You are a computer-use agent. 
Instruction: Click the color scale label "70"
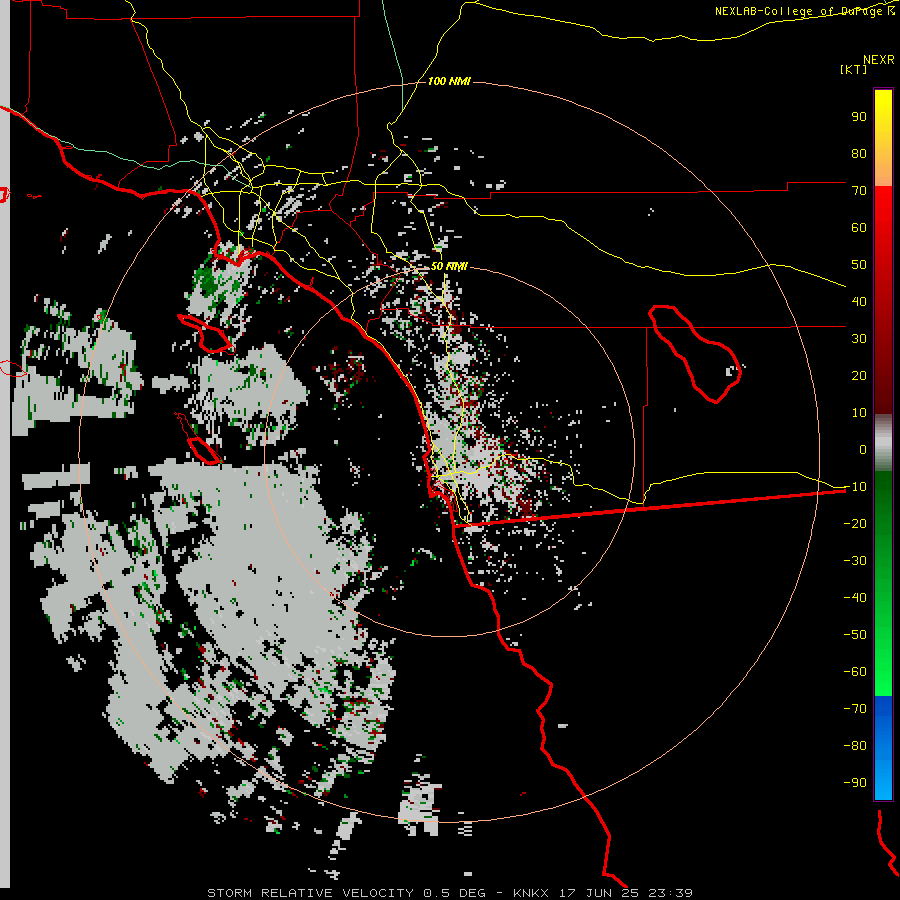click(859, 191)
